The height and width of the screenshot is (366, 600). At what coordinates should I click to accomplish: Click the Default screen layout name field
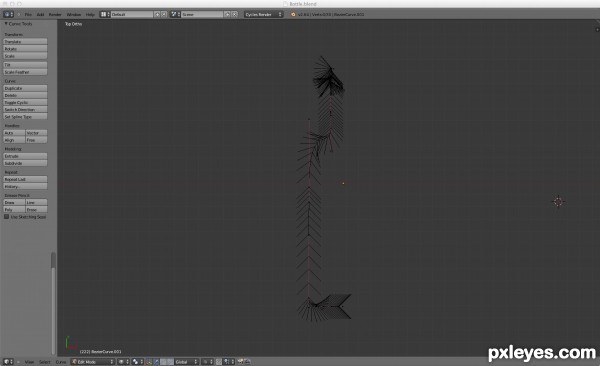132,14
